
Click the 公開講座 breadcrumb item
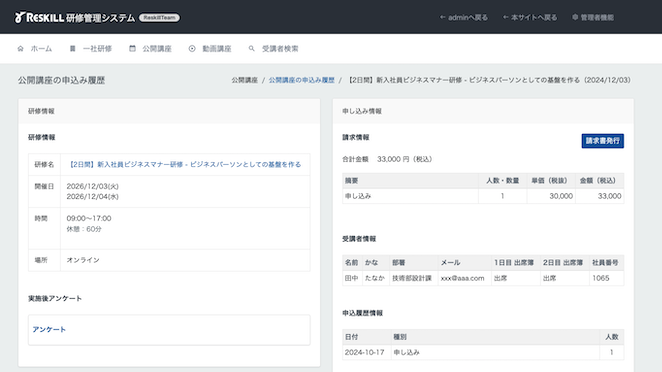[244, 80]
